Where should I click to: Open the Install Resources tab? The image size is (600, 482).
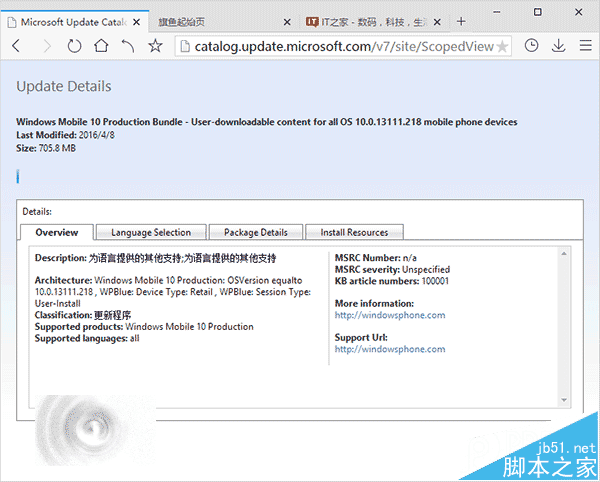click(354, 232)
